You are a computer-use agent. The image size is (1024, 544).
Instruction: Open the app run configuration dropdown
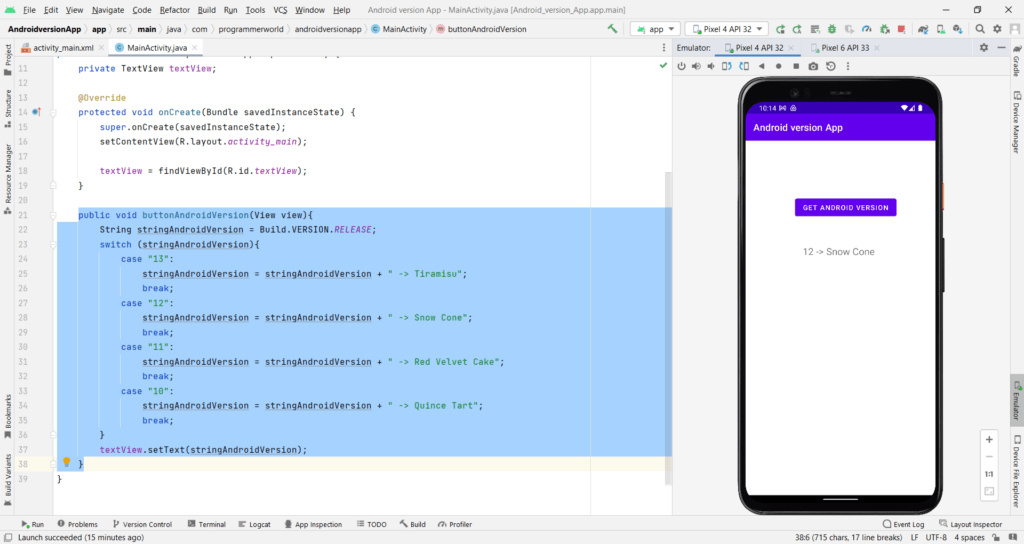click(655, 29)
